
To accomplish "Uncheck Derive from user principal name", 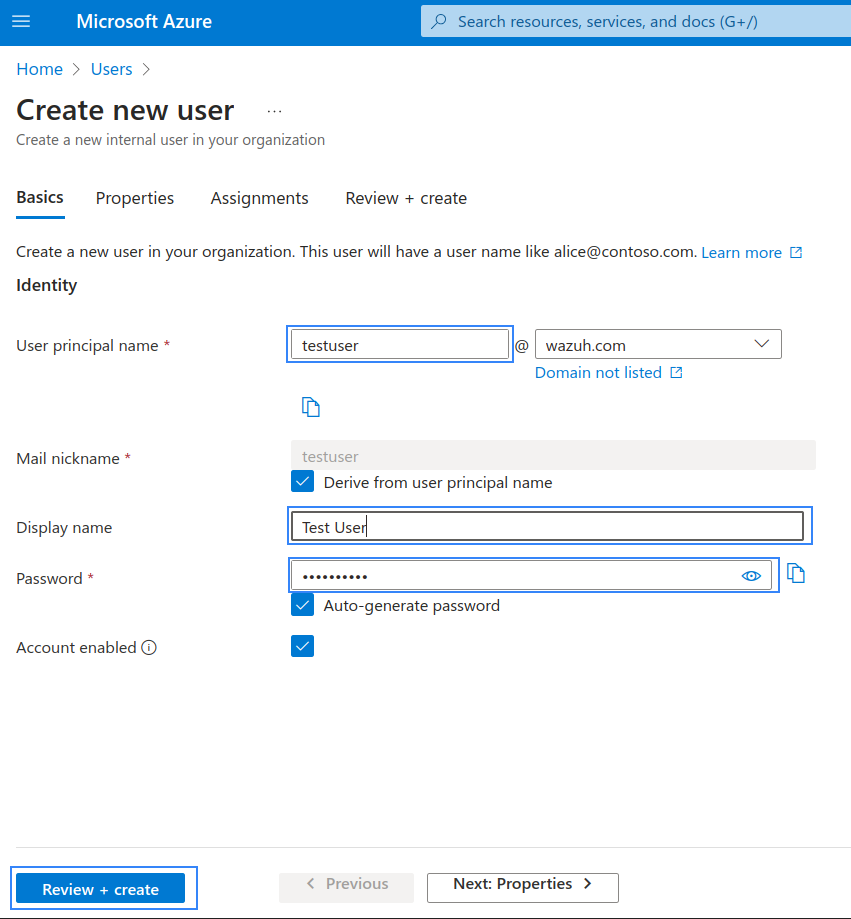I will click(x=302, y=481).
